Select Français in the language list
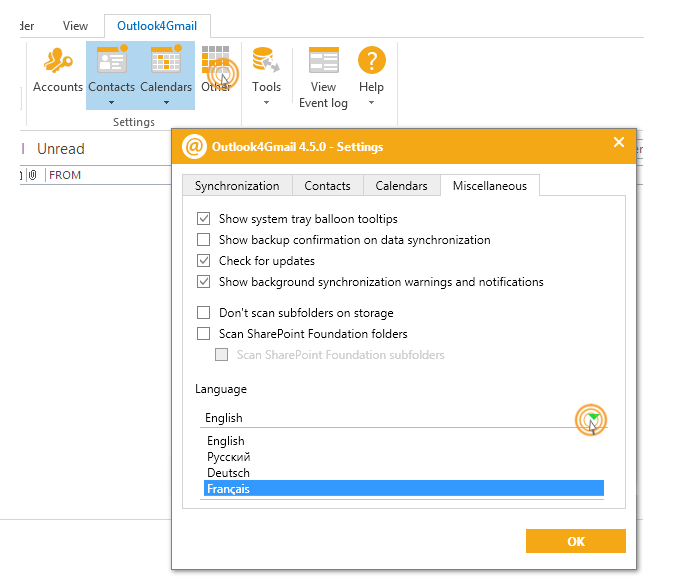Viewport: 700px width, 580px height. [404, 488]
